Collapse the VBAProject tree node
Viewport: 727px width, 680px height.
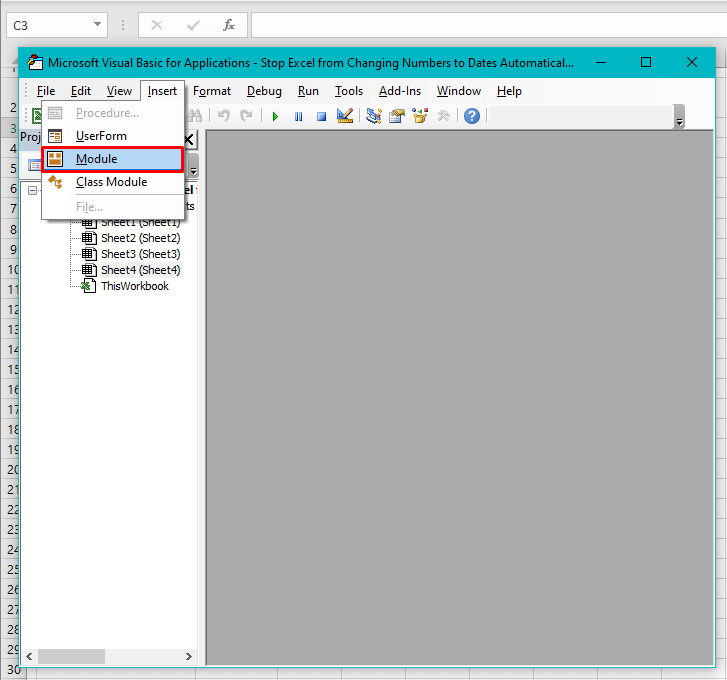pos(32,191)
